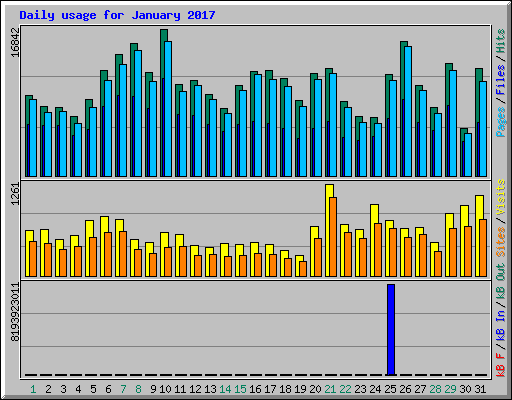Click the 16842 axis value label
This screenshot has width=512, height=400.
click(x=15, y=42)
